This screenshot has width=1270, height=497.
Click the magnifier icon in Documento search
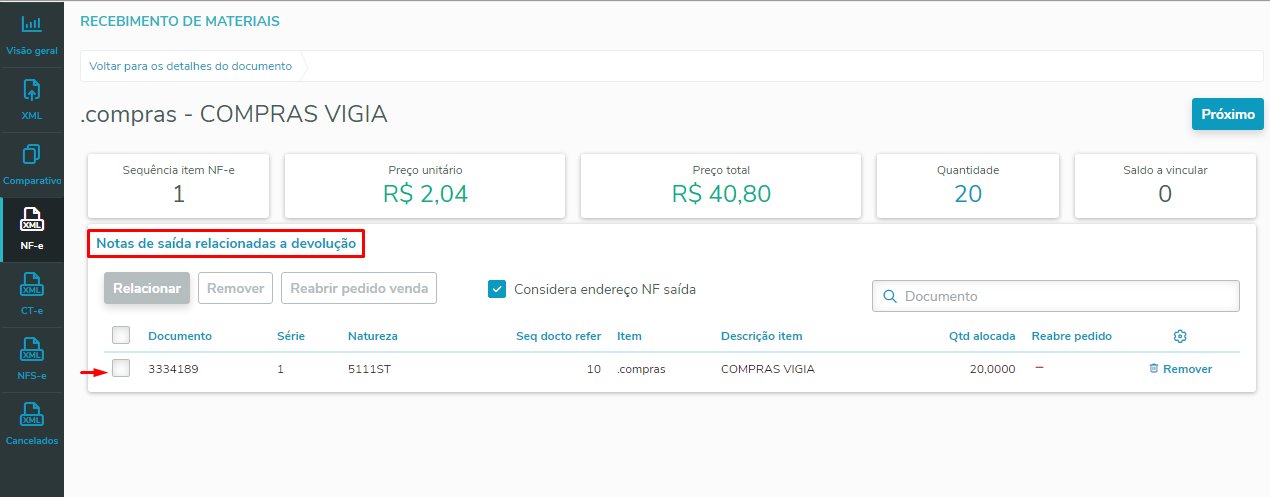(889, 296)
